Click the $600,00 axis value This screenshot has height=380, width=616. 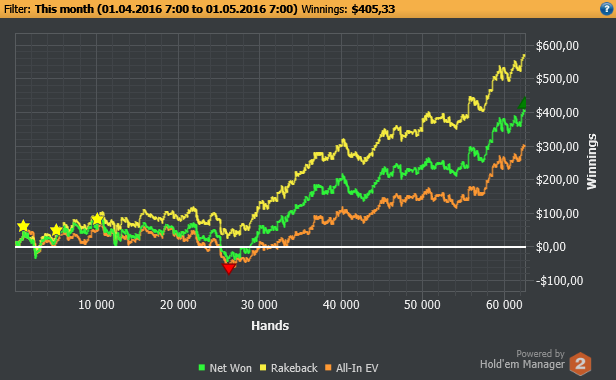point(557,46)
